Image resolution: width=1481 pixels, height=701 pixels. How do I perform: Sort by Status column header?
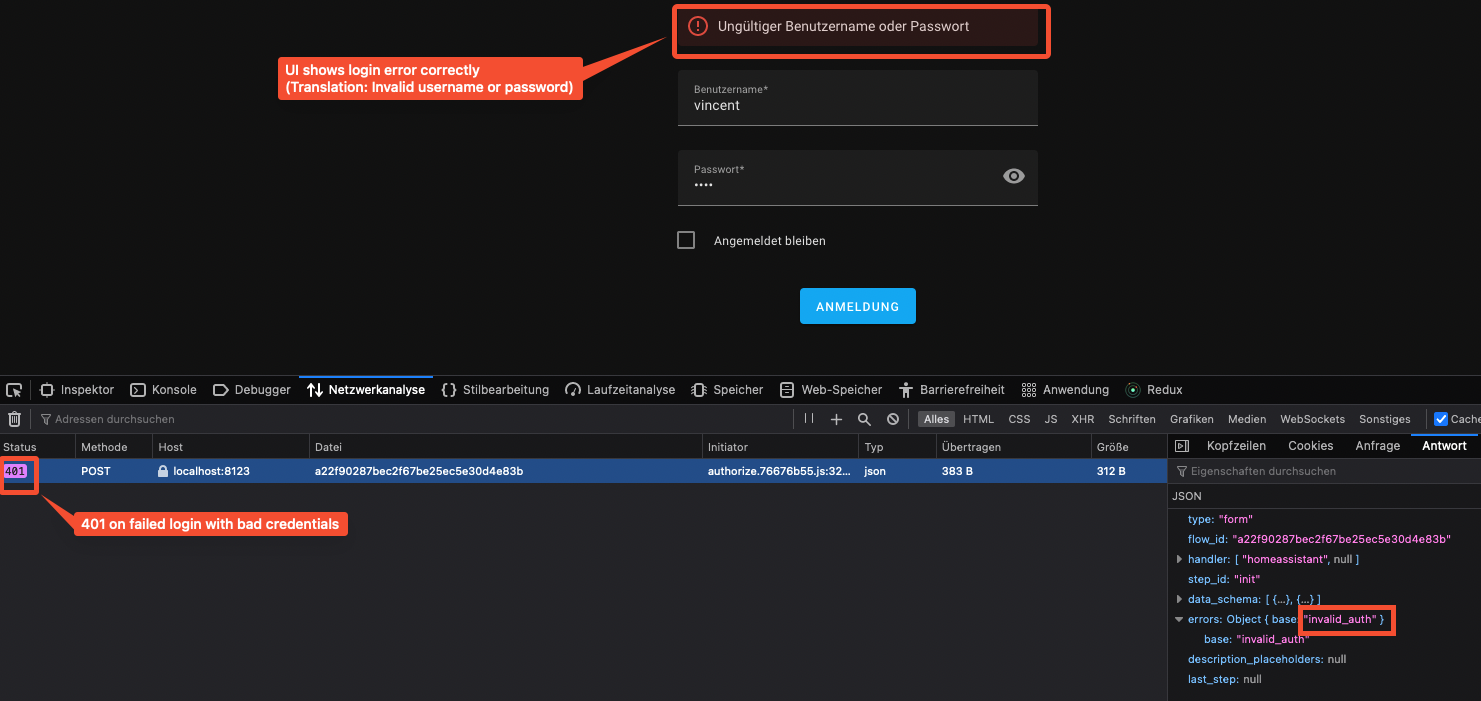pos(37,447)
